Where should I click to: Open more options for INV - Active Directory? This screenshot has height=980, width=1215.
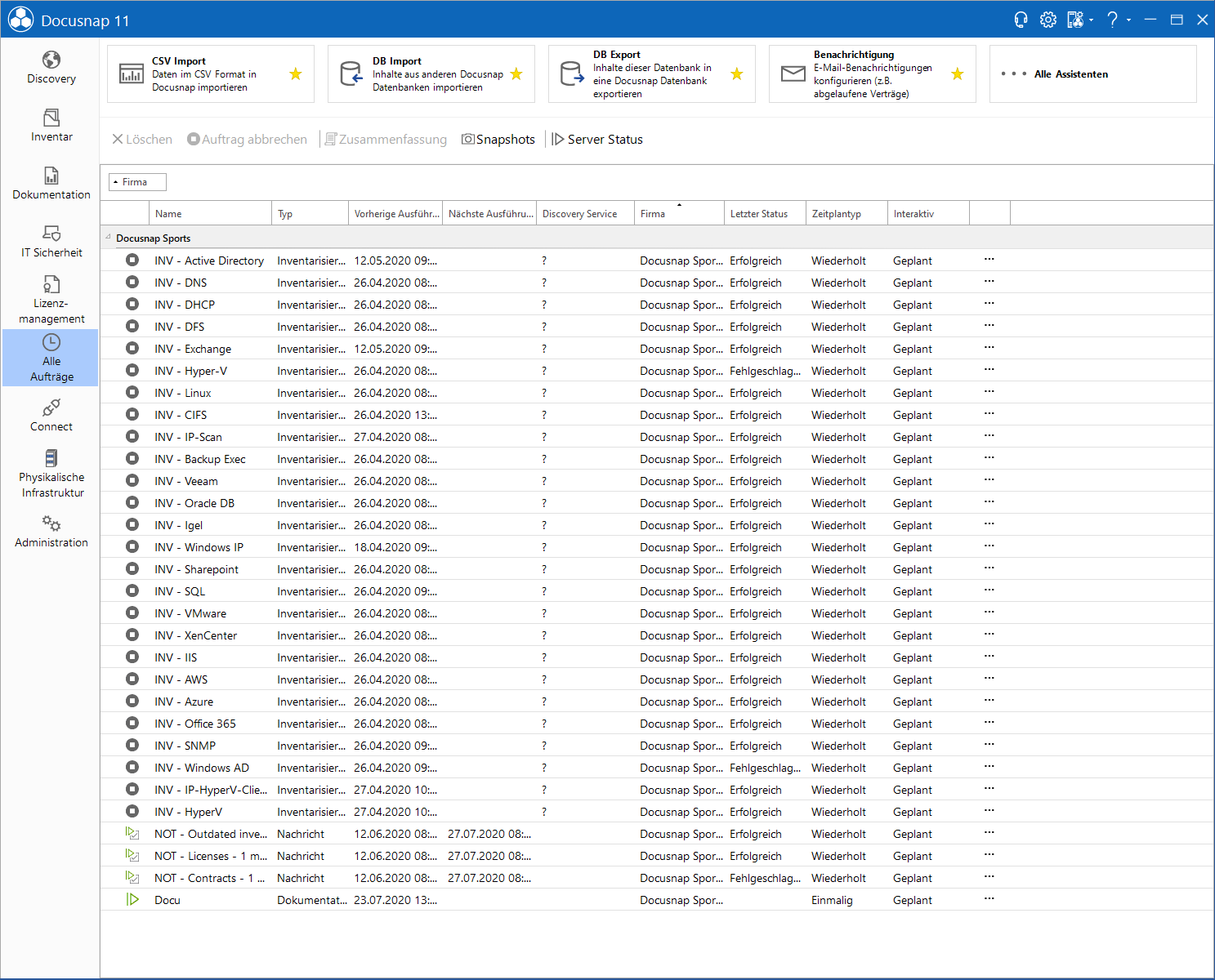click(x=989, y=260)
